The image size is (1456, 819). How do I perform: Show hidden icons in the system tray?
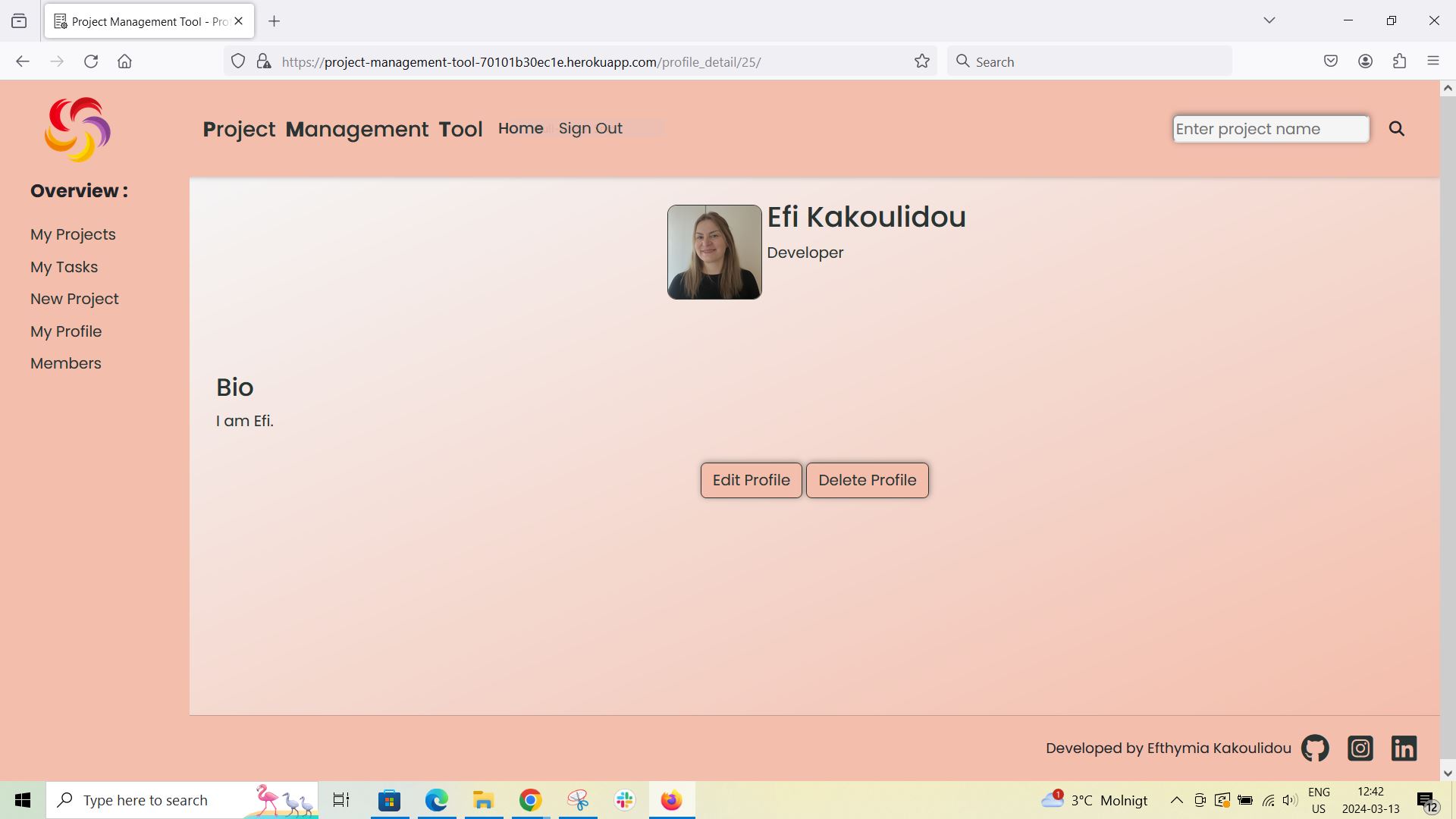click(1176, 799)
